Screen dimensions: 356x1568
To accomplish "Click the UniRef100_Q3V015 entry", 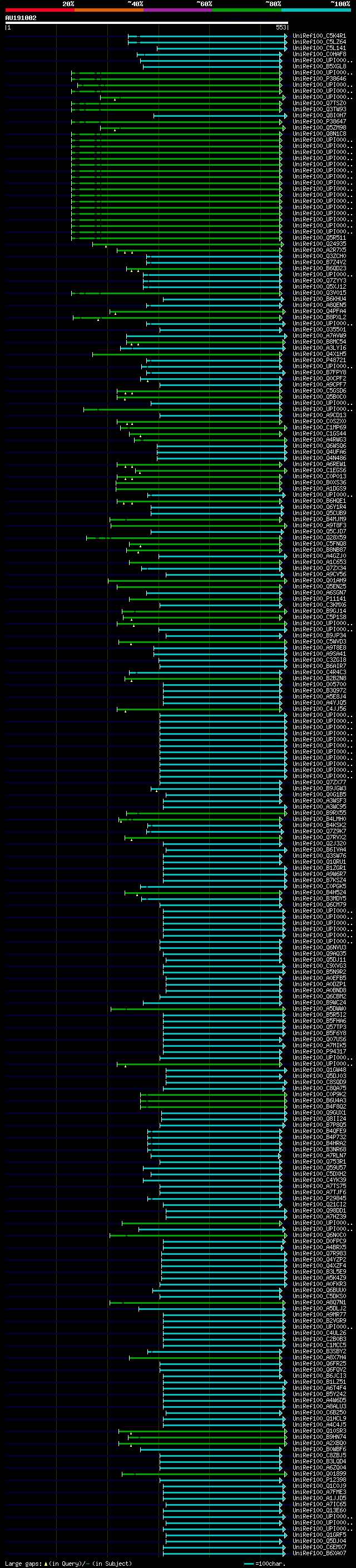I will pyautogui.click(x=319, y=293).
